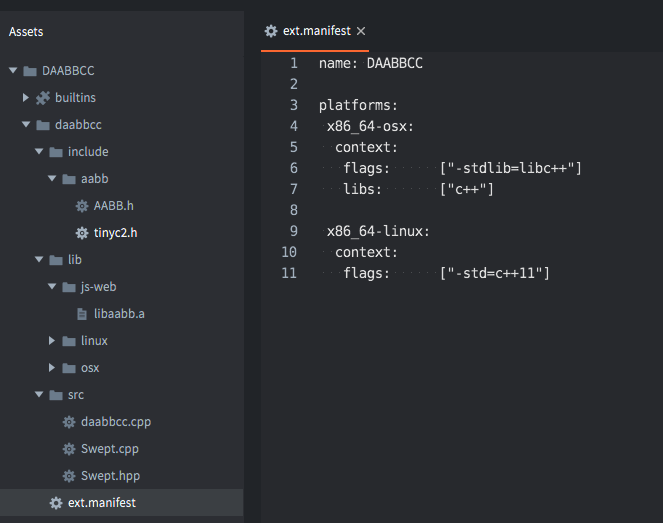Click the gear icon beside AABB.h
663x523 pixels.
pyautogui.click(x=82, y=206)
